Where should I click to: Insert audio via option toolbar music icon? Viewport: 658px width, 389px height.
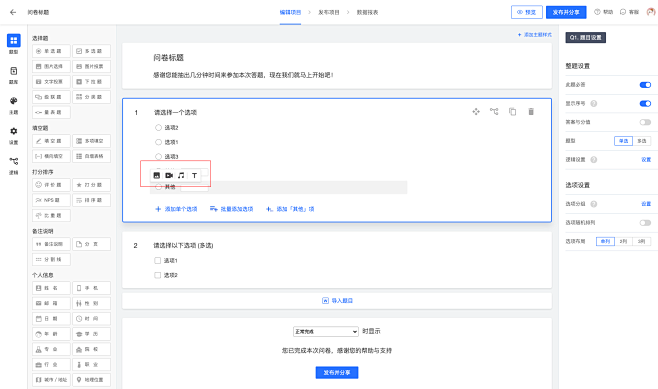coord(181,175)
